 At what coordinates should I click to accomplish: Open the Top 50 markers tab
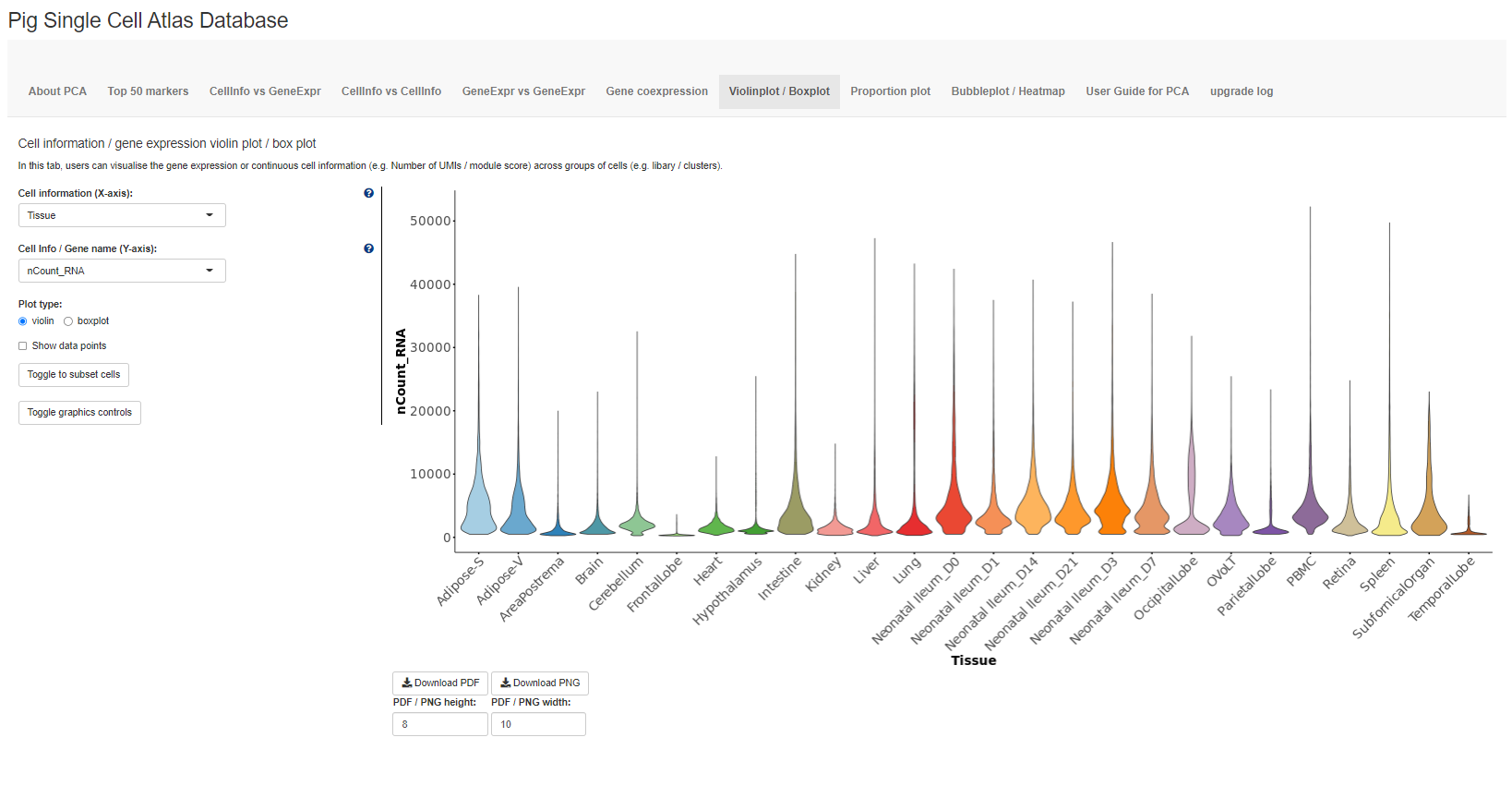click(148, 91)
